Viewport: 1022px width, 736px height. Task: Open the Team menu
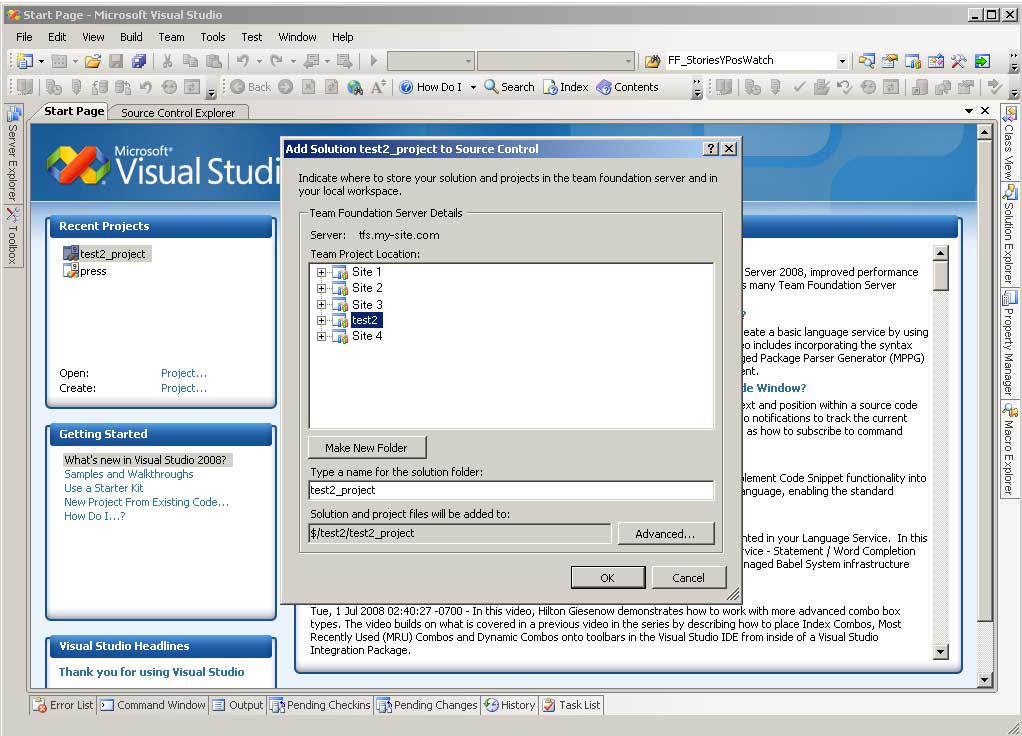coord(171,37)
